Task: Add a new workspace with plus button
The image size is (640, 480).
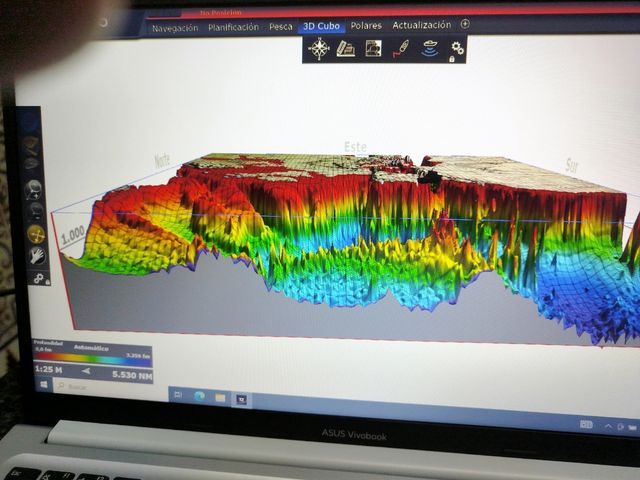Action: coord(465,24)
